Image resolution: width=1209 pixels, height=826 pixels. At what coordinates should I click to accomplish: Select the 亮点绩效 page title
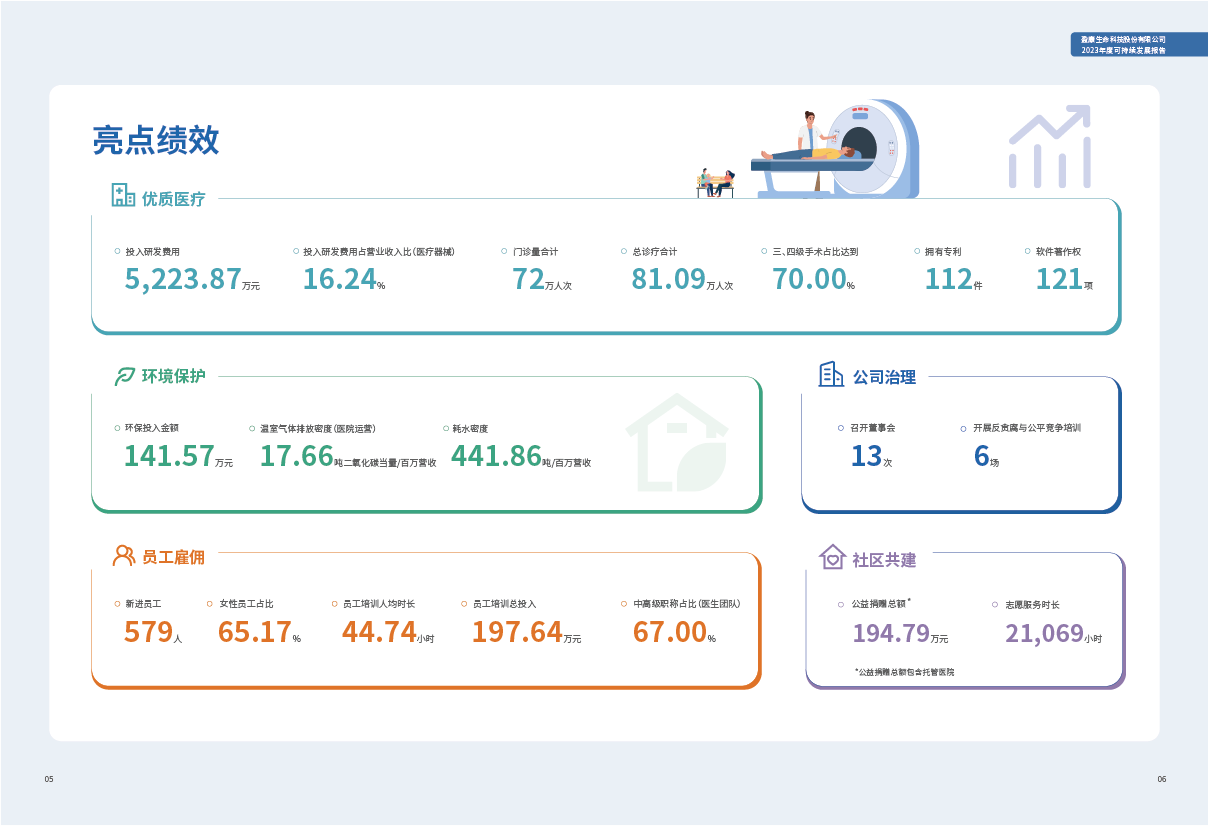[x=155, y=141]
